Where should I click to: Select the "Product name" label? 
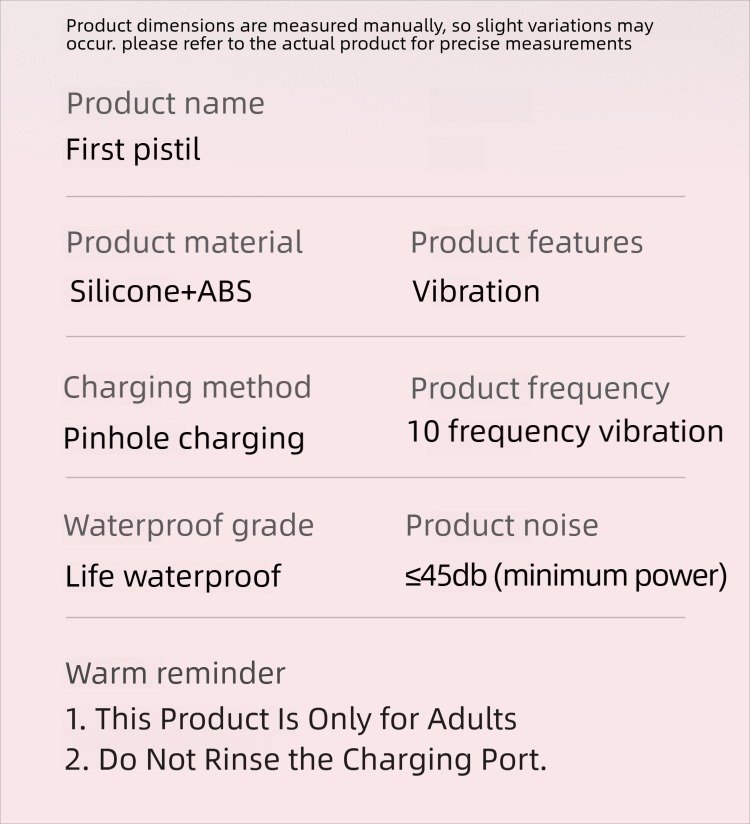[165, 103]
